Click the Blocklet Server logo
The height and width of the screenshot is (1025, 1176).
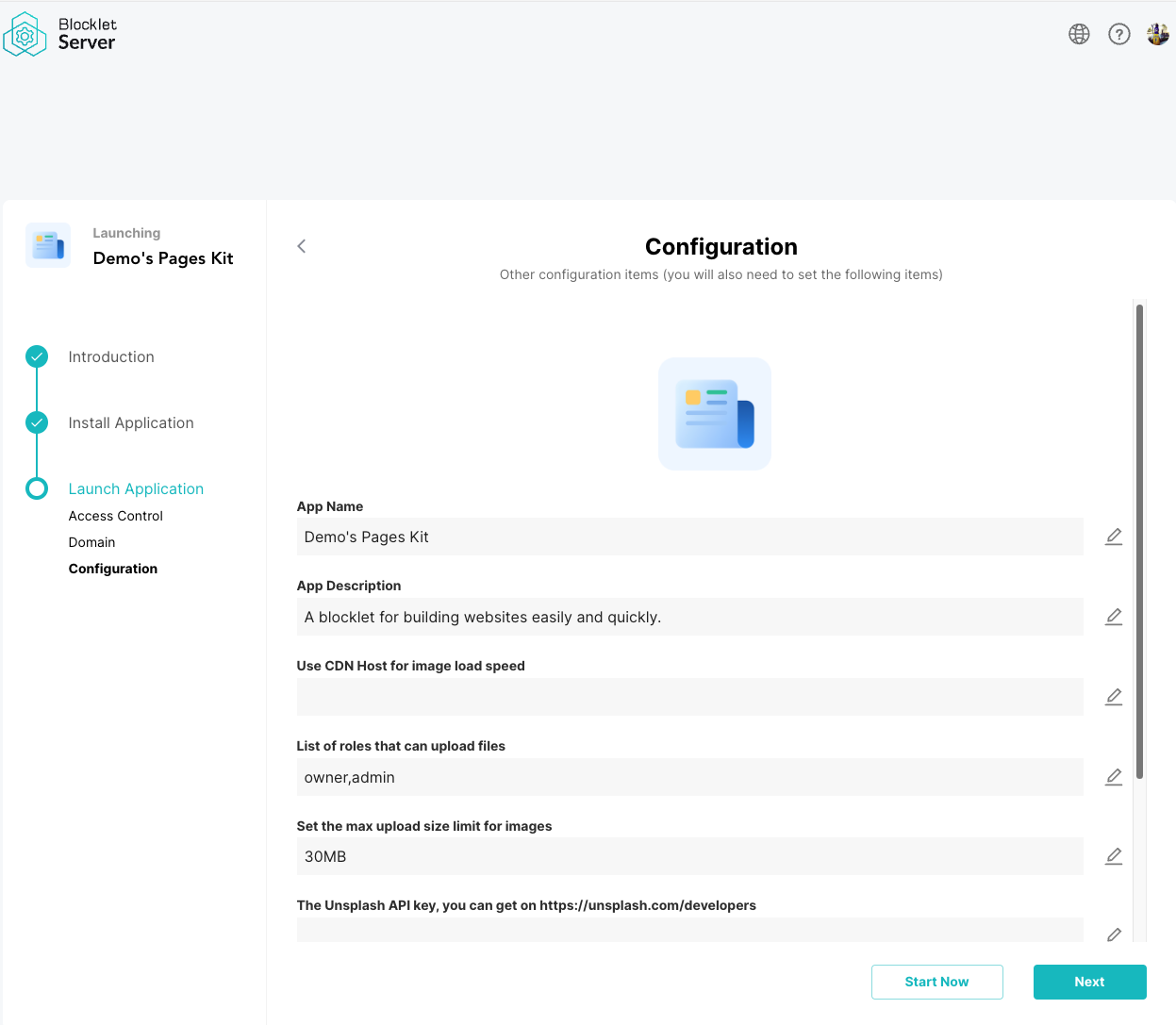coord(60,34)
